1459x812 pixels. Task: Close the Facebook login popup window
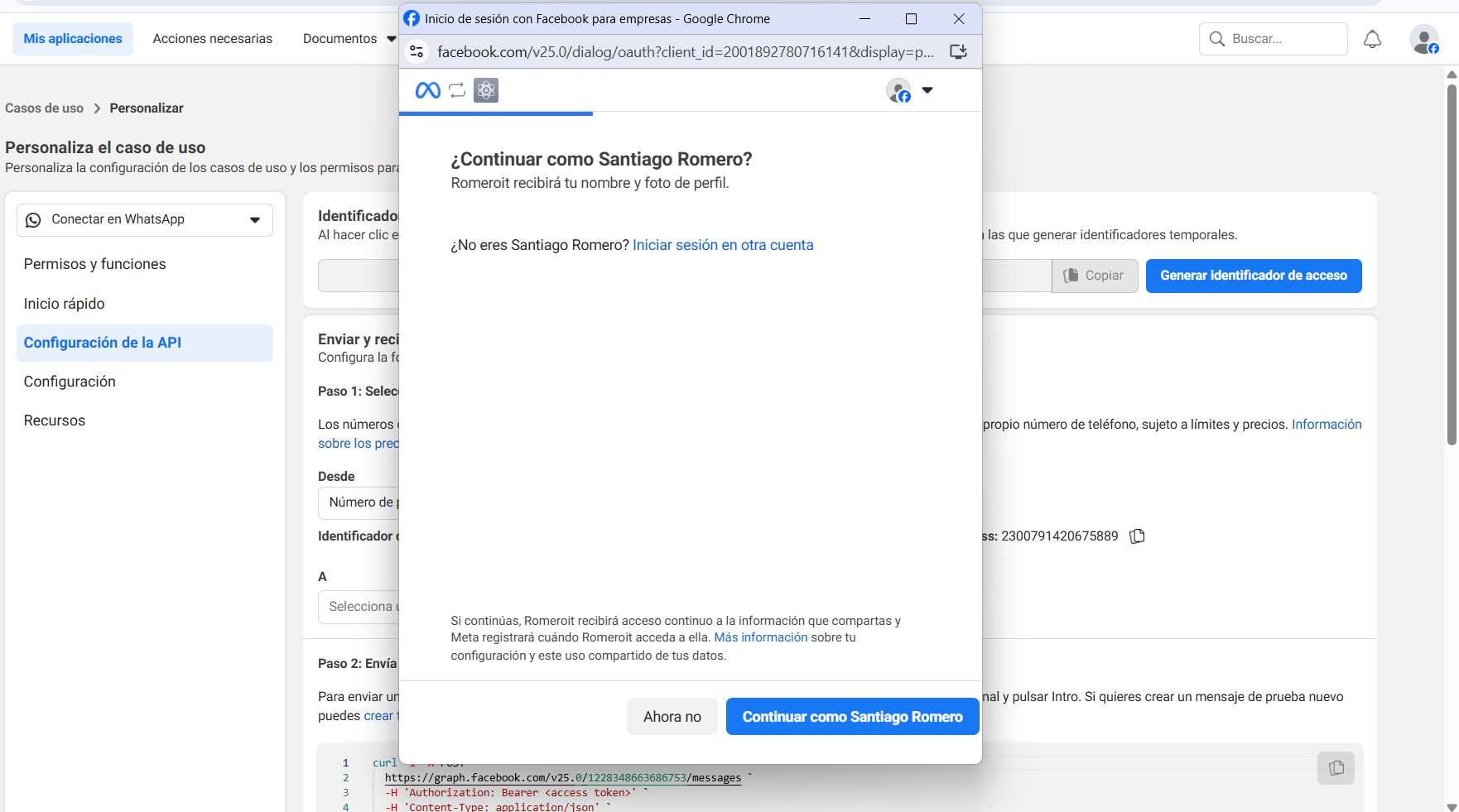[x=959, y=18]
